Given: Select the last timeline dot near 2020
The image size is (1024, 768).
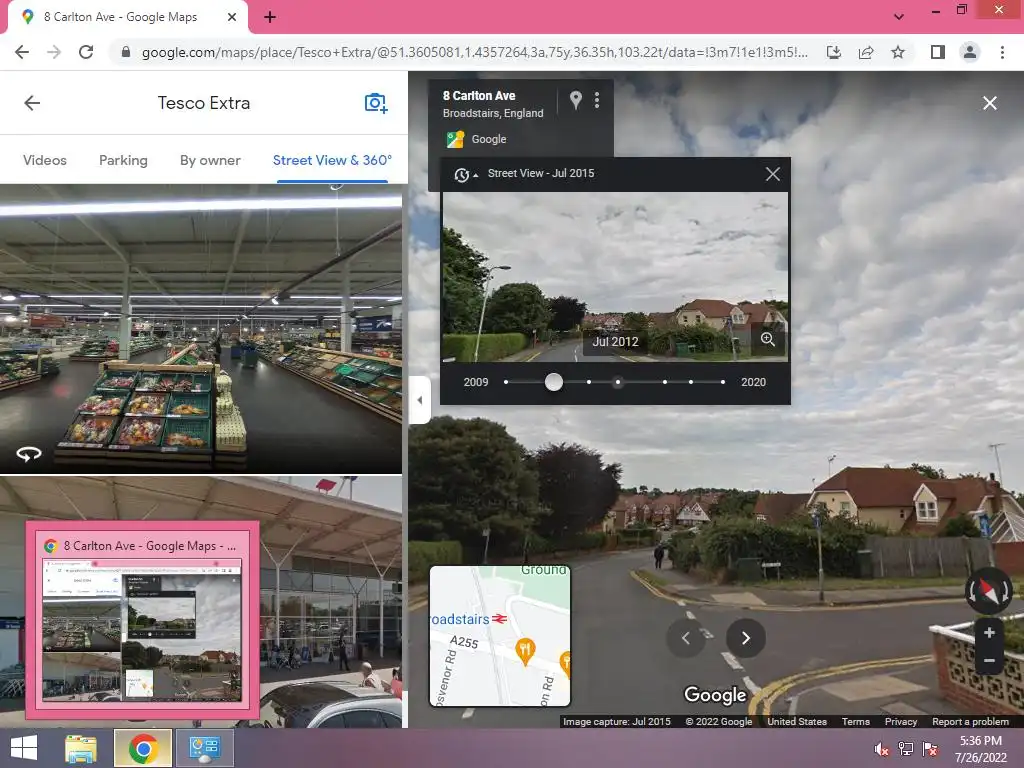Looking at the screenshot, I should [x=722, y=382].
